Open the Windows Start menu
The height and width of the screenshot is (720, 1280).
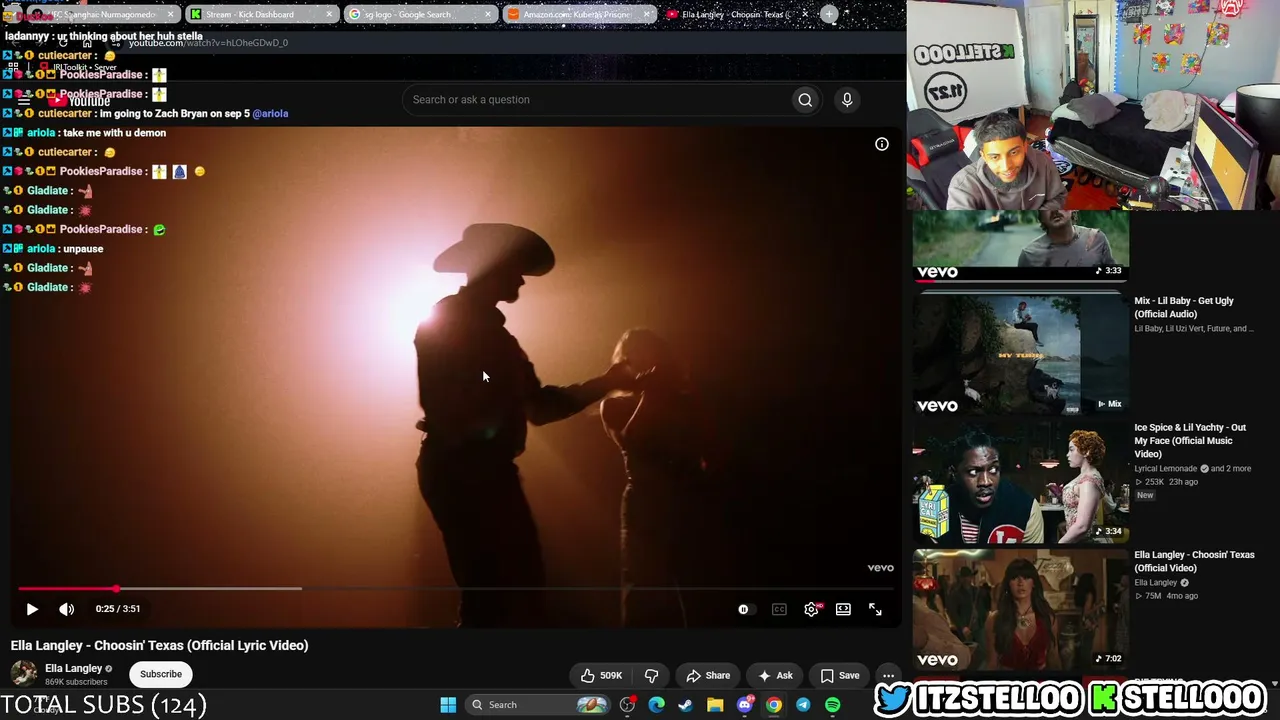coord(448,705)
